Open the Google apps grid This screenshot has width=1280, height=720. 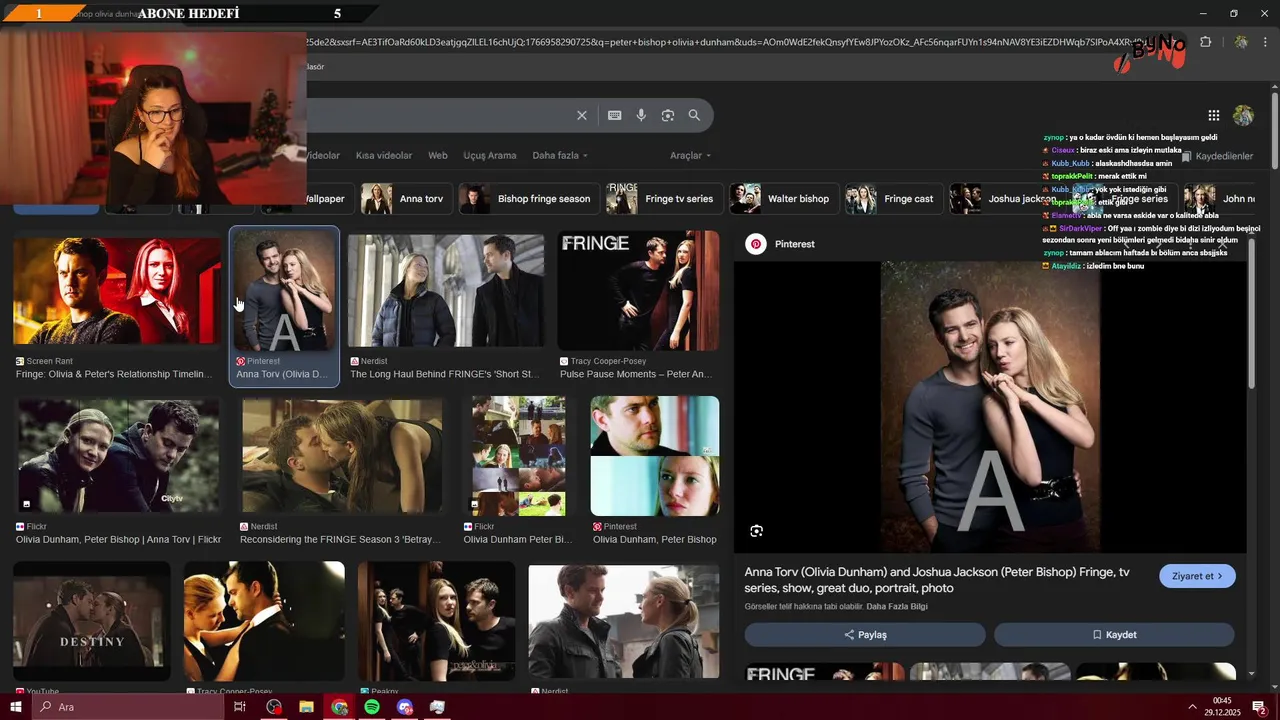pyautogui.click(x=1213, y=116)
